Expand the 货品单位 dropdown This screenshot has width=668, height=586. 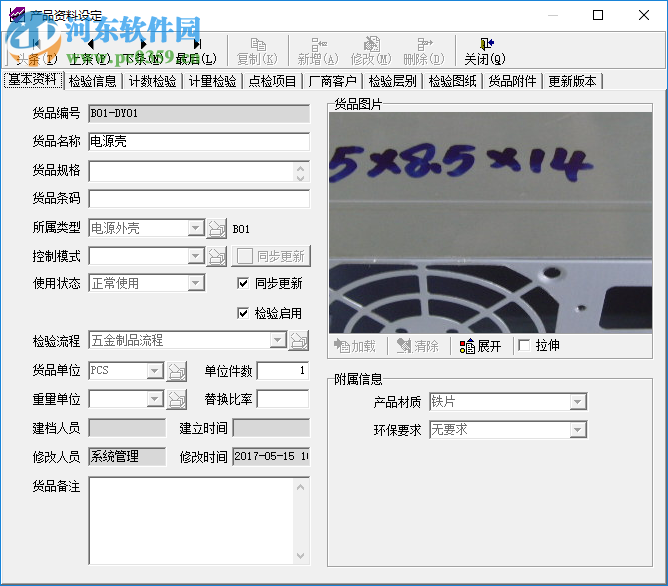click(x=155, y=371)
